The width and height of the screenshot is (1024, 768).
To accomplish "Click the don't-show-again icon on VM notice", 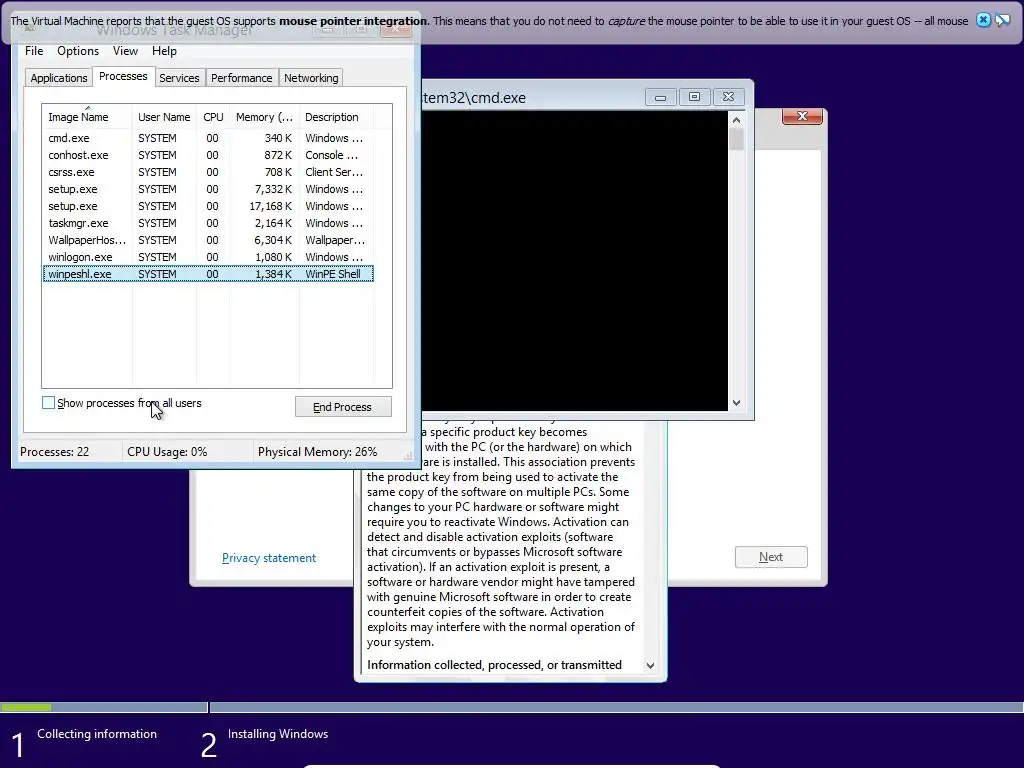I will coord(1002,20).
